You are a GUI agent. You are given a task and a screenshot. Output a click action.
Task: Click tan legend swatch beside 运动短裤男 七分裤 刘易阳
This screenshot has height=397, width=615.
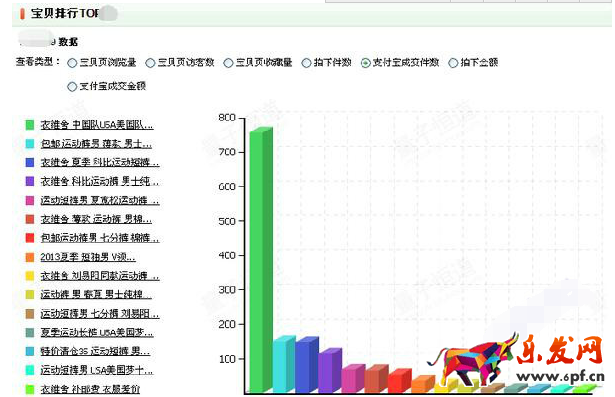point(30,313)
